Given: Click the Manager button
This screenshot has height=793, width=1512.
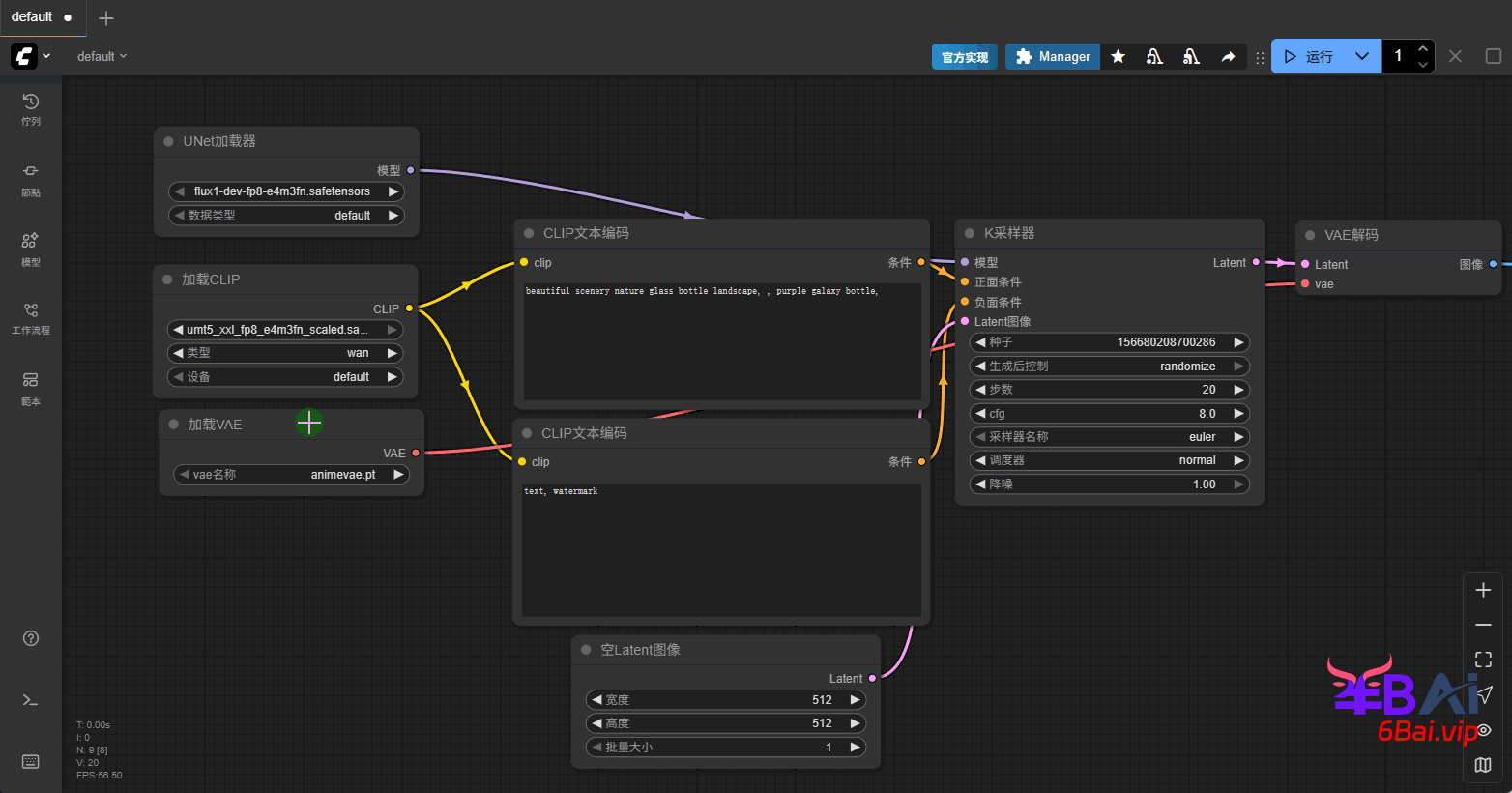Looking at the screenshot, I should [x=1053, y=57].
